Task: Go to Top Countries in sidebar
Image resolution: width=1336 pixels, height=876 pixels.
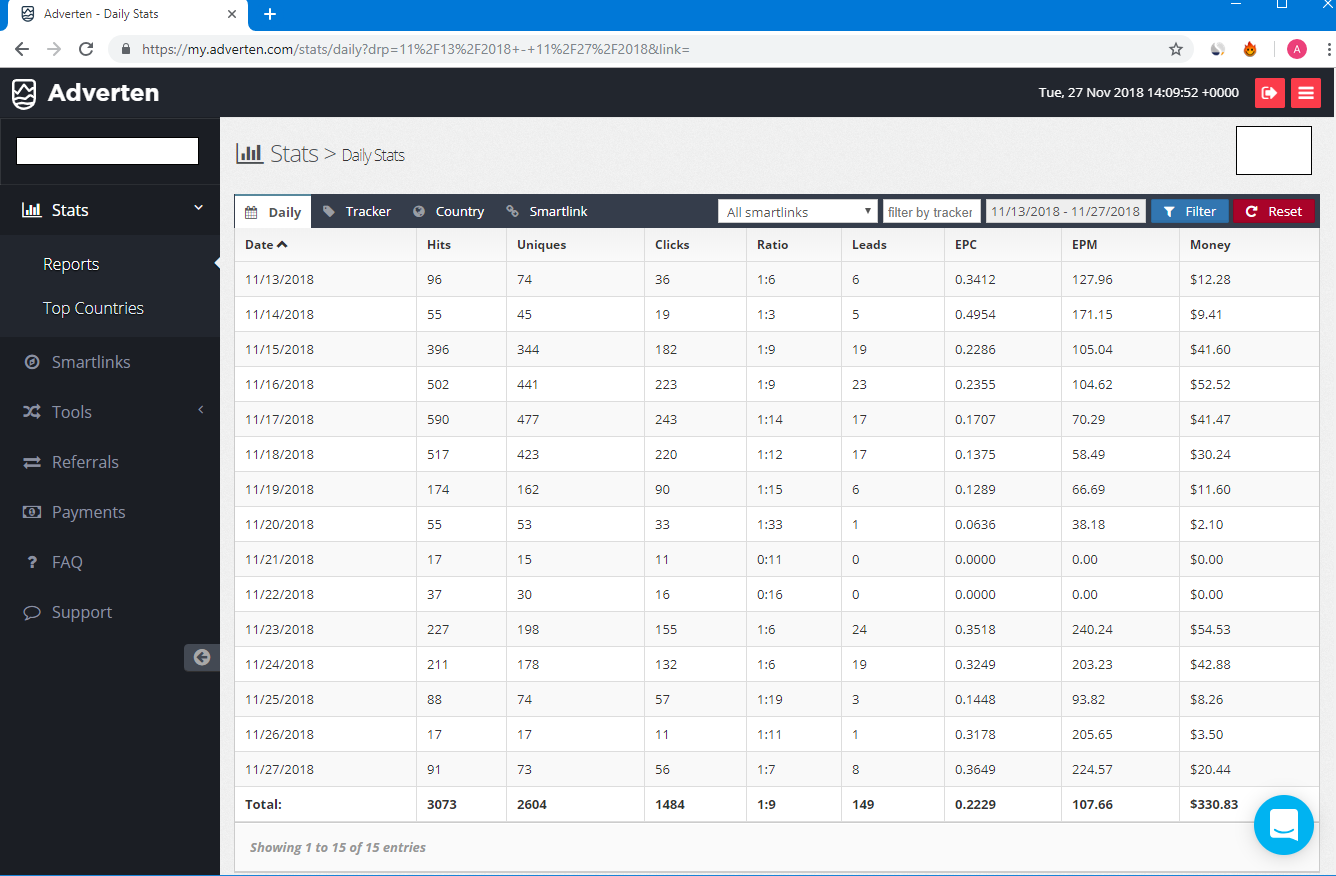Action: click(93, 308)
